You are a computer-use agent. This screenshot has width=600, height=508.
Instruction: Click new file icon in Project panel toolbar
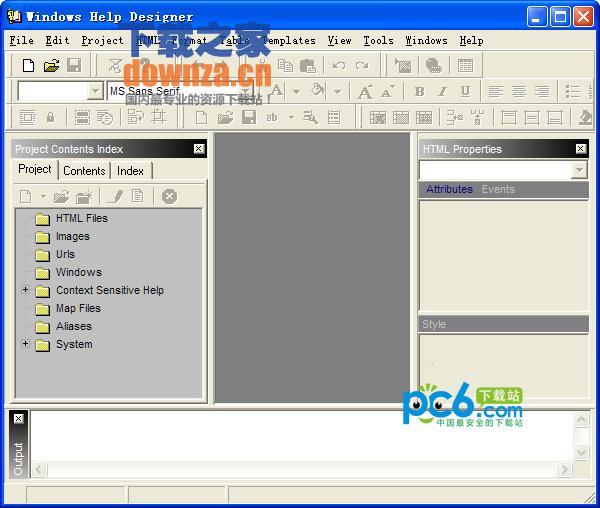pyautogui.click(x=26, y=197)
